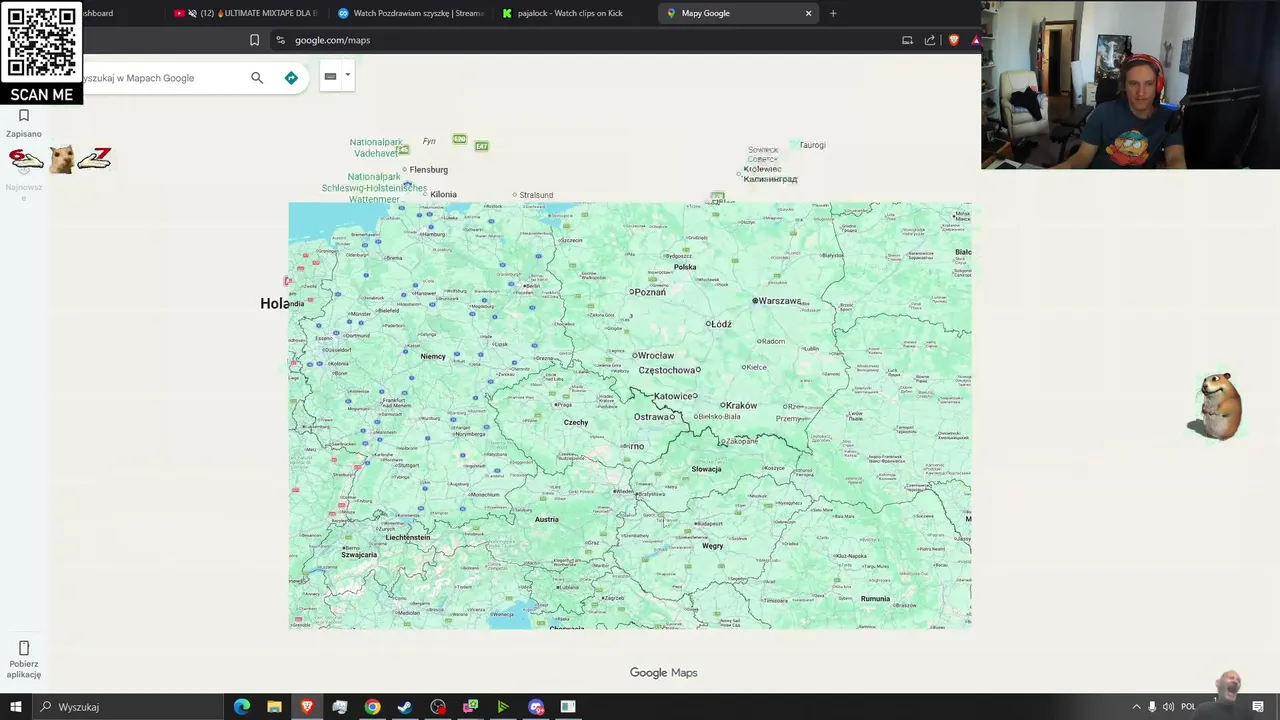The width and height of the screenshot is (1280, 720).
Task: Click the Węgry country label
Action: [712, 546]
